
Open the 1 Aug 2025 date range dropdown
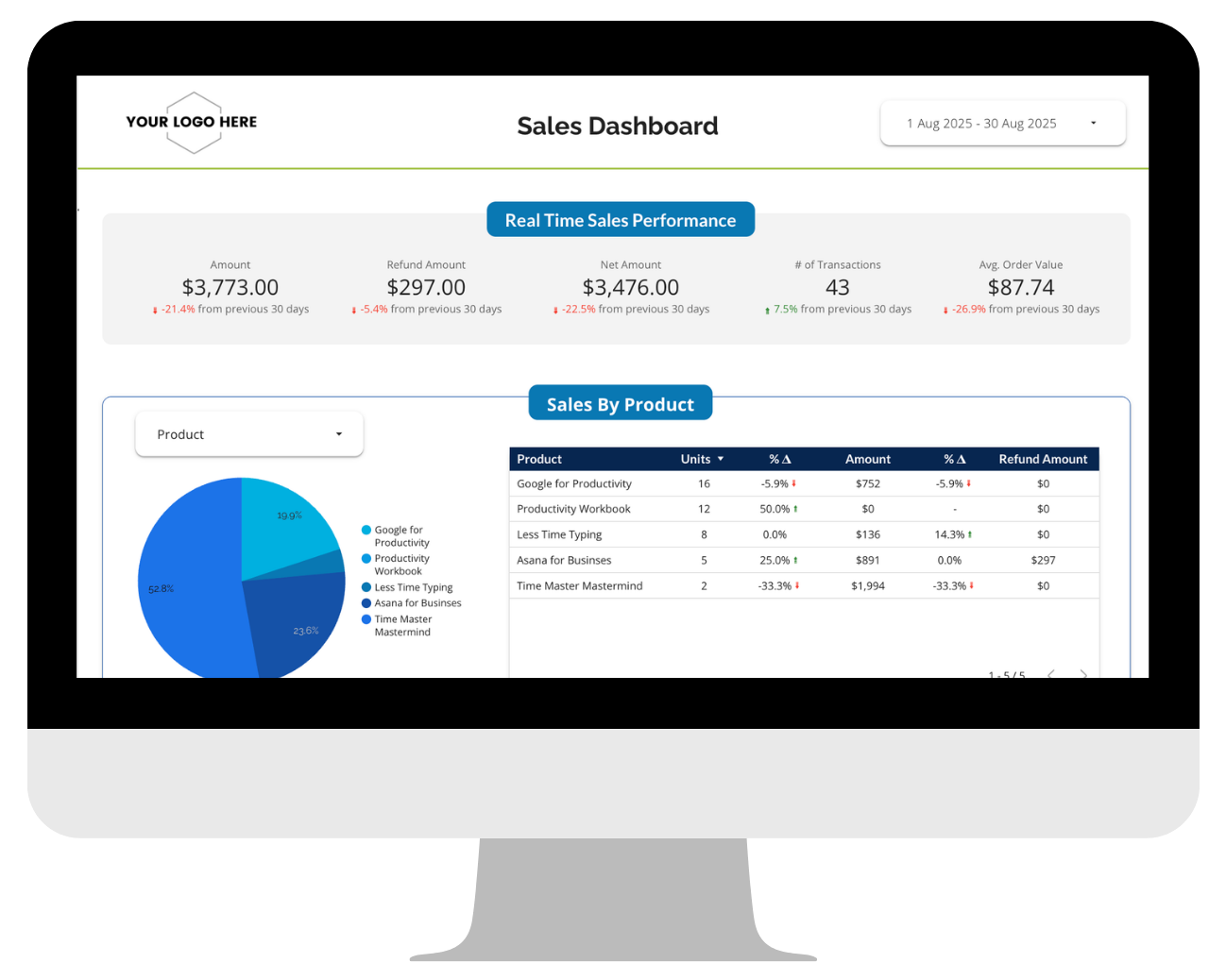pos(1003,124)
